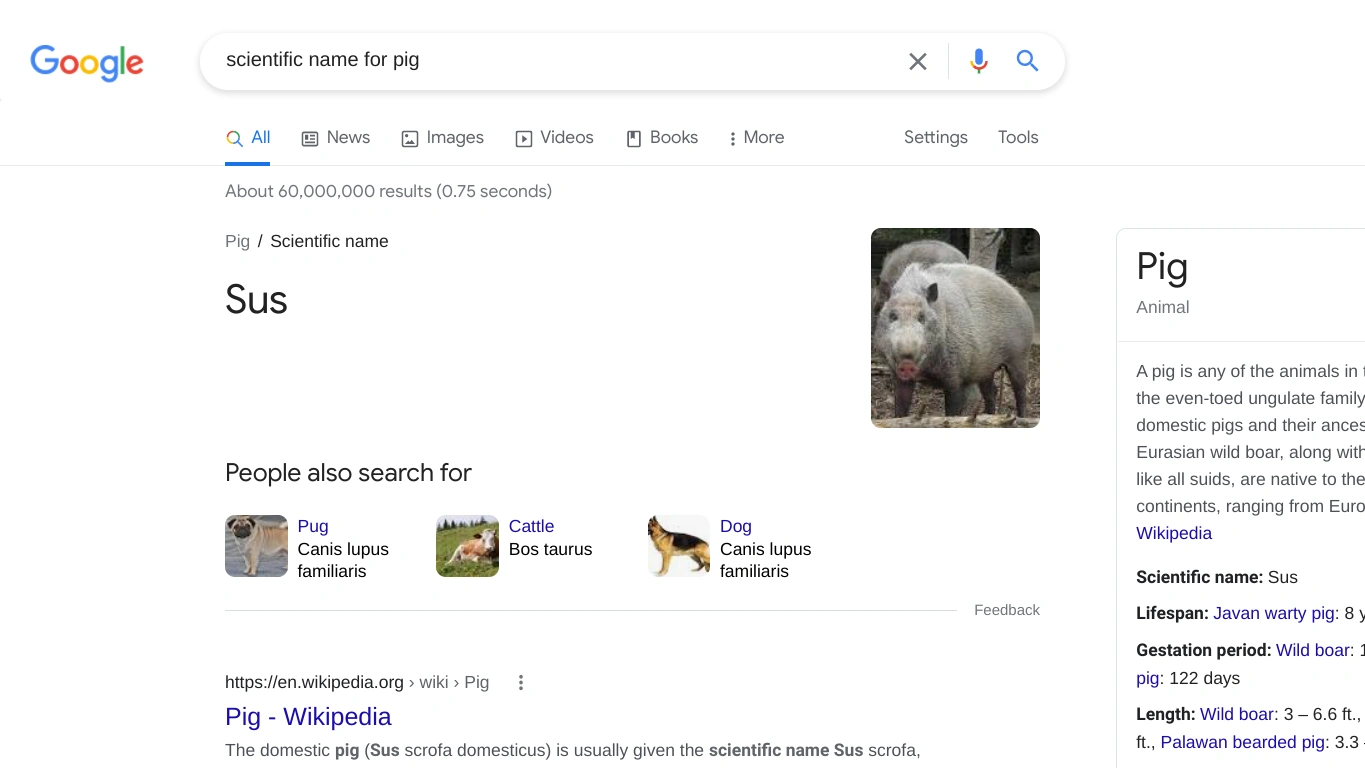Image resolution: width=1365 pixels, height=768 pixels.
Task: Select the News tab icon
Action: click(x=311, y=137)
